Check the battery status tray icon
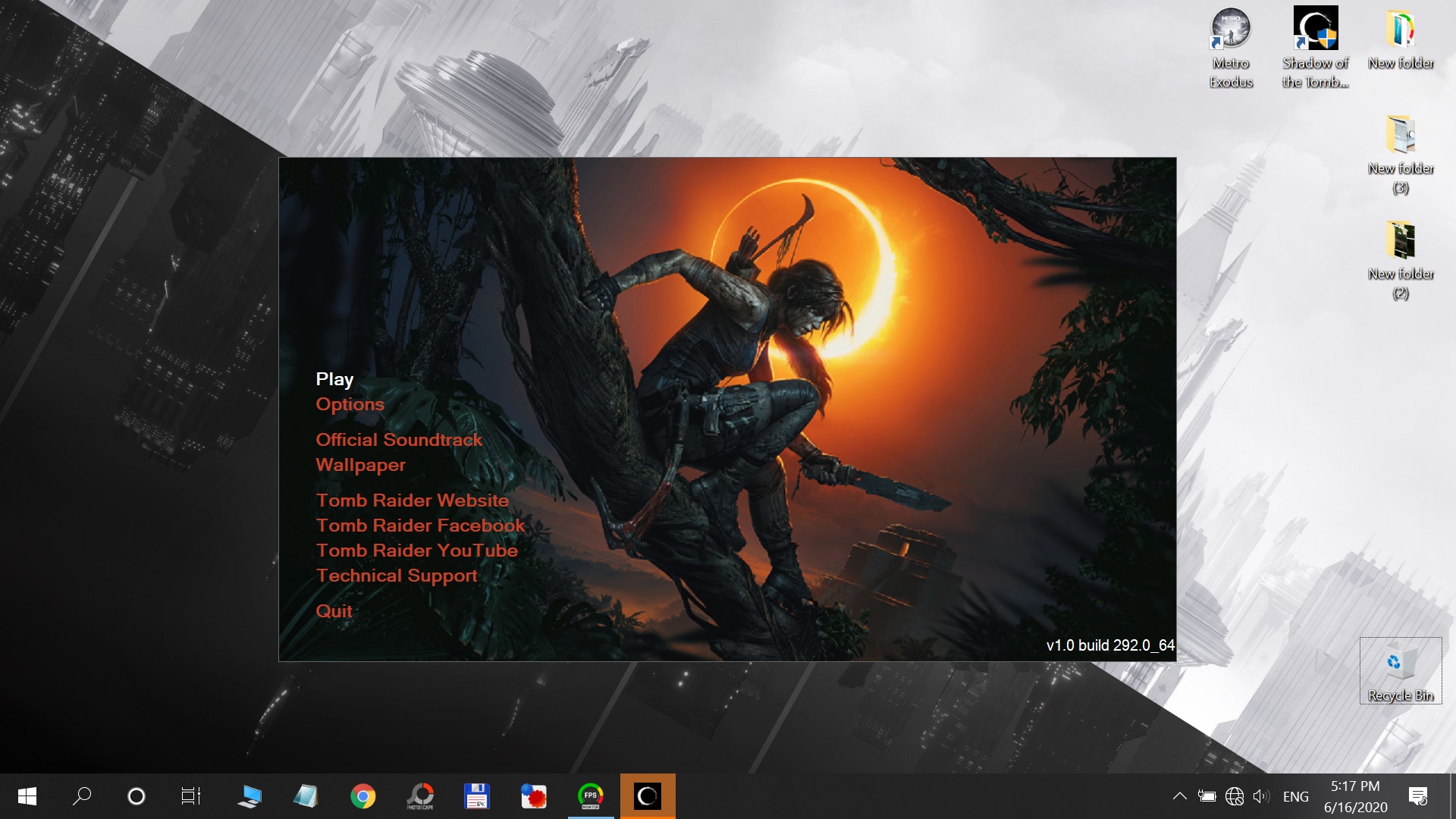The image size is (1456, 819). (x=1207, y=796)
